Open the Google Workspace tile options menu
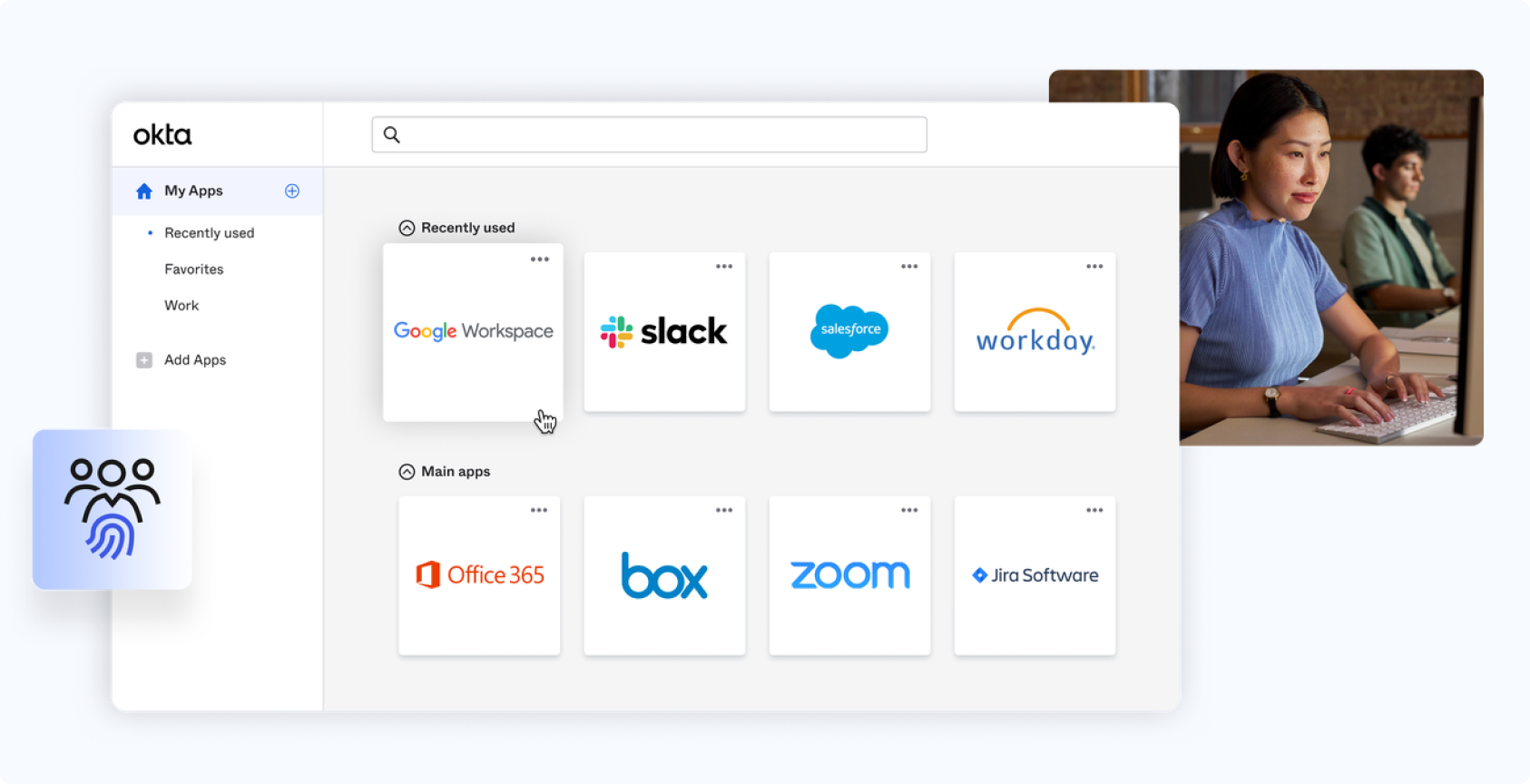Image resolution: width=1530 pixels, height=784 pixels. pos(540,260)
